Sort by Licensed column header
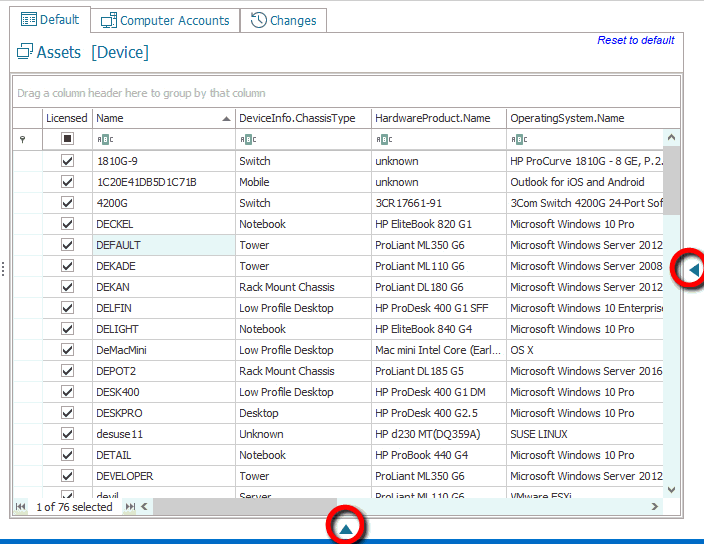This screenshot has width=704, height=544. (67, 118)
